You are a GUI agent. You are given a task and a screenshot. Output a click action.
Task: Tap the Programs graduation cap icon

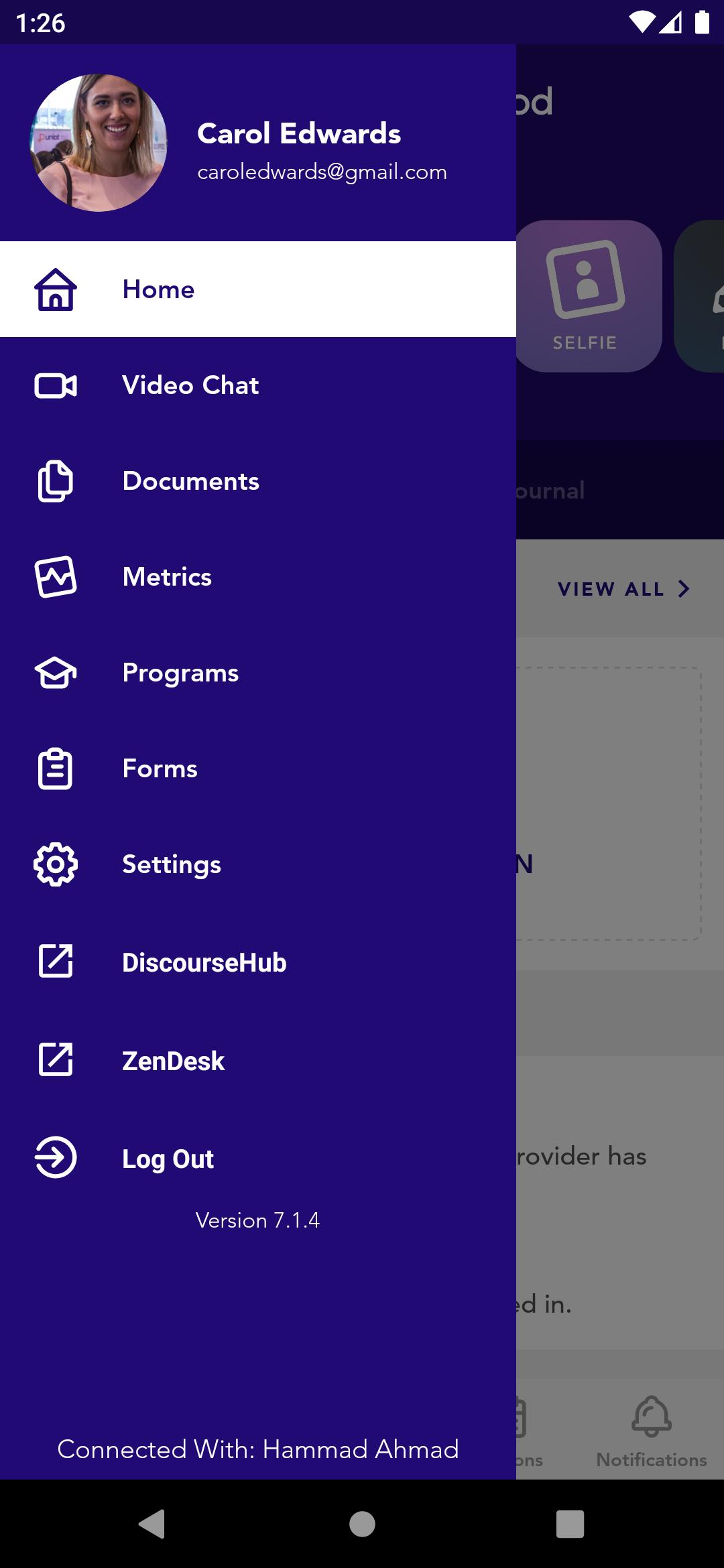pos(56,673)
